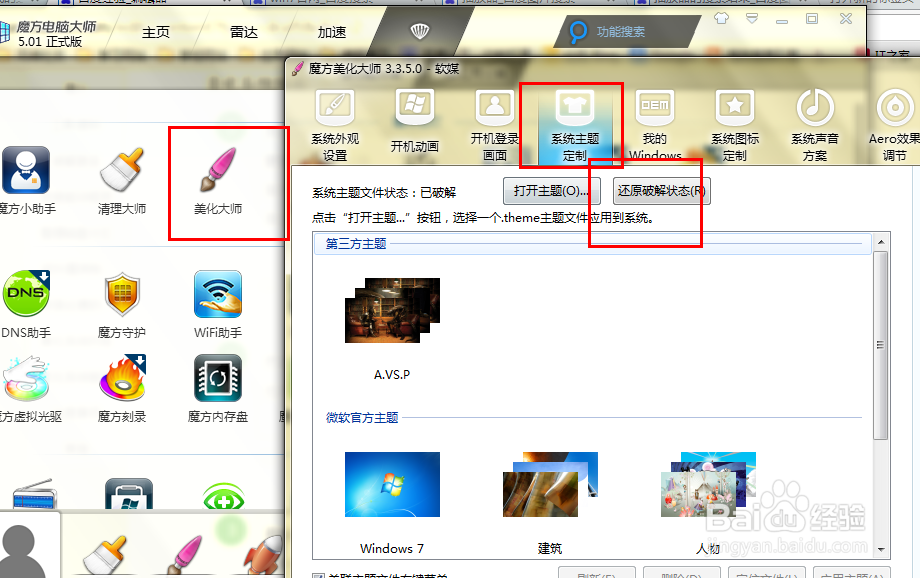Switch to the 主页 tab
The width and height of the screenshot is (920, 578).
pos(156,32)
